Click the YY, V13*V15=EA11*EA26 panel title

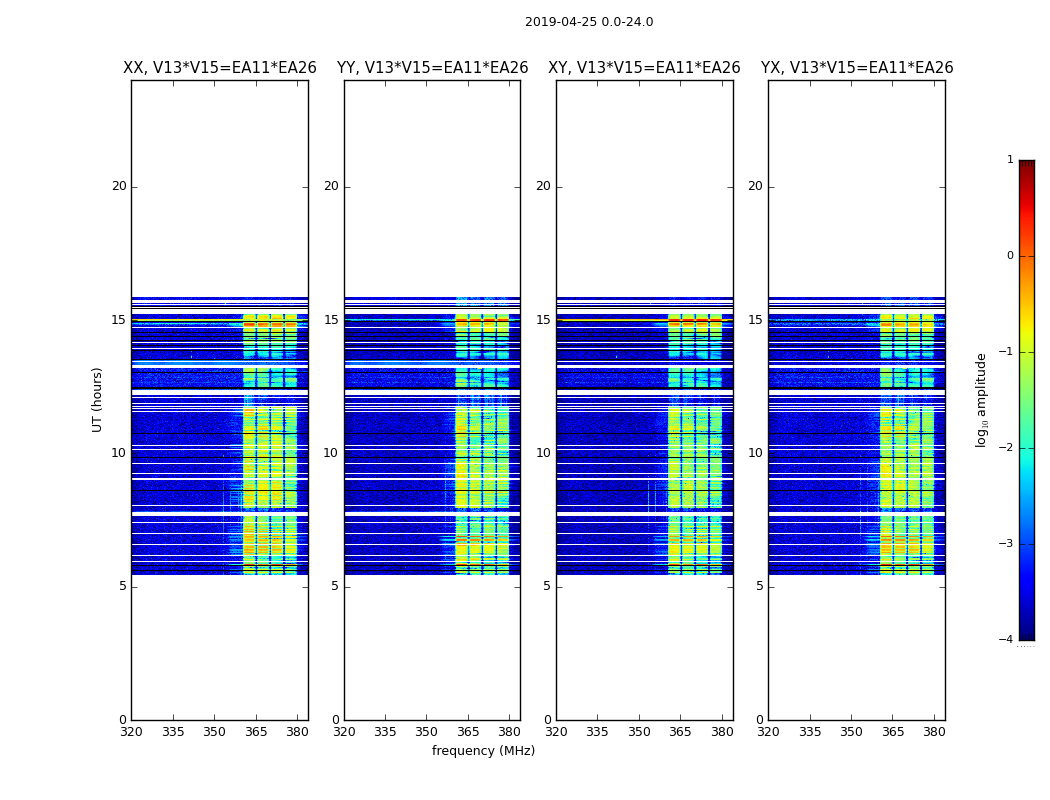click(433, 68)
